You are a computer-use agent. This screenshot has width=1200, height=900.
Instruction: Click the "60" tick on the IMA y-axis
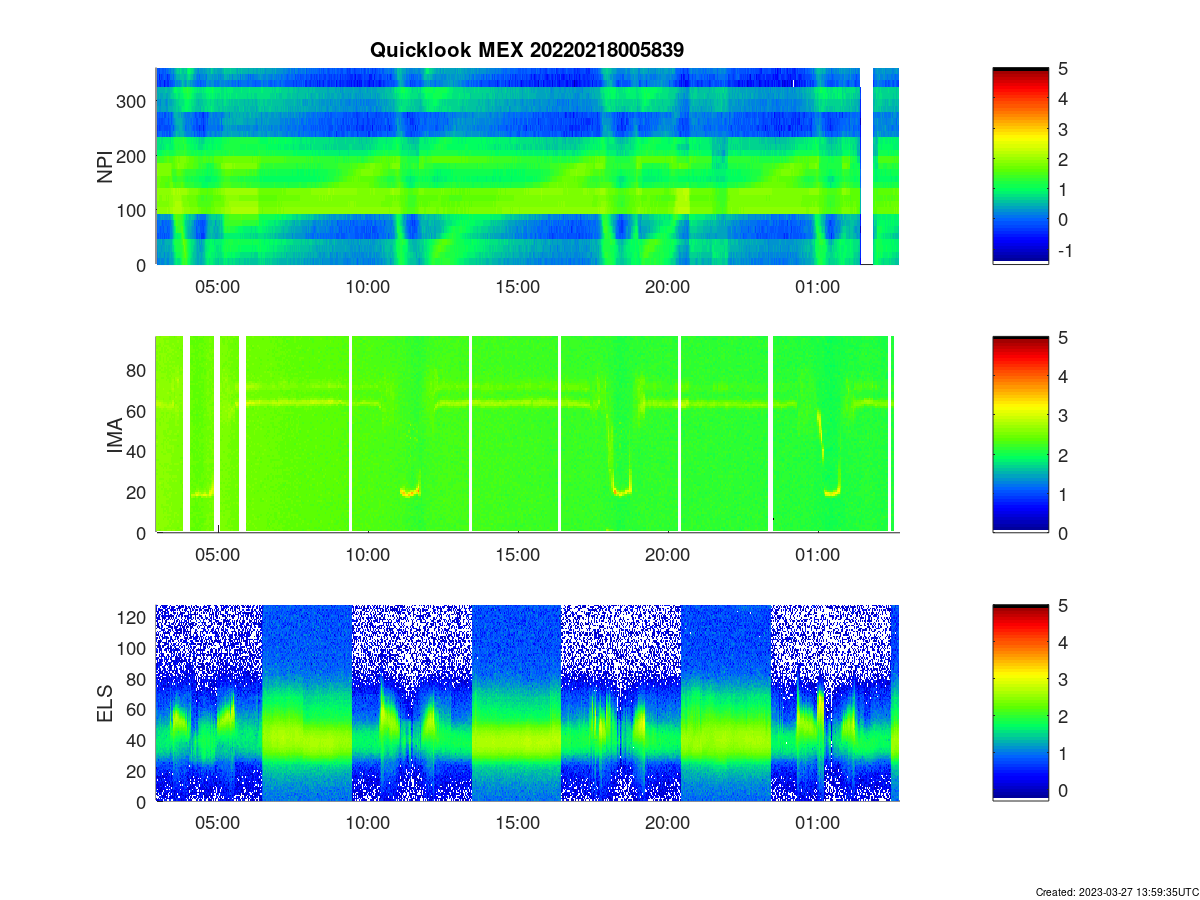[x=138, y=411]
